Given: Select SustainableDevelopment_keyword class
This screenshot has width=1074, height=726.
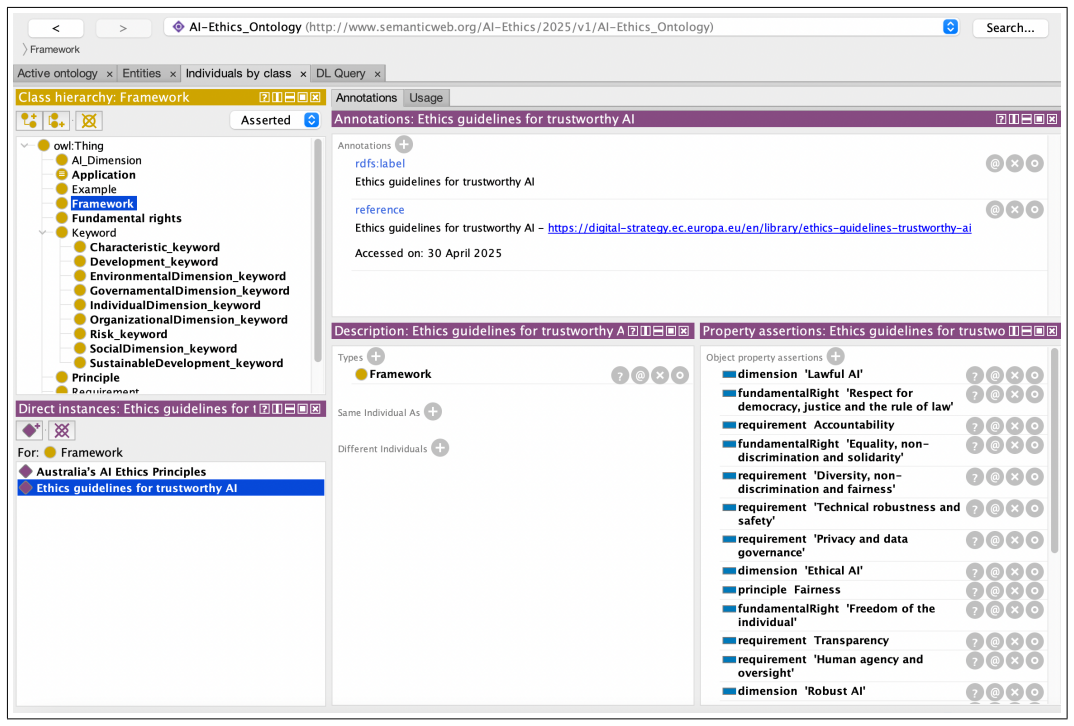Looking at the screenshot, I should [186, 363].
